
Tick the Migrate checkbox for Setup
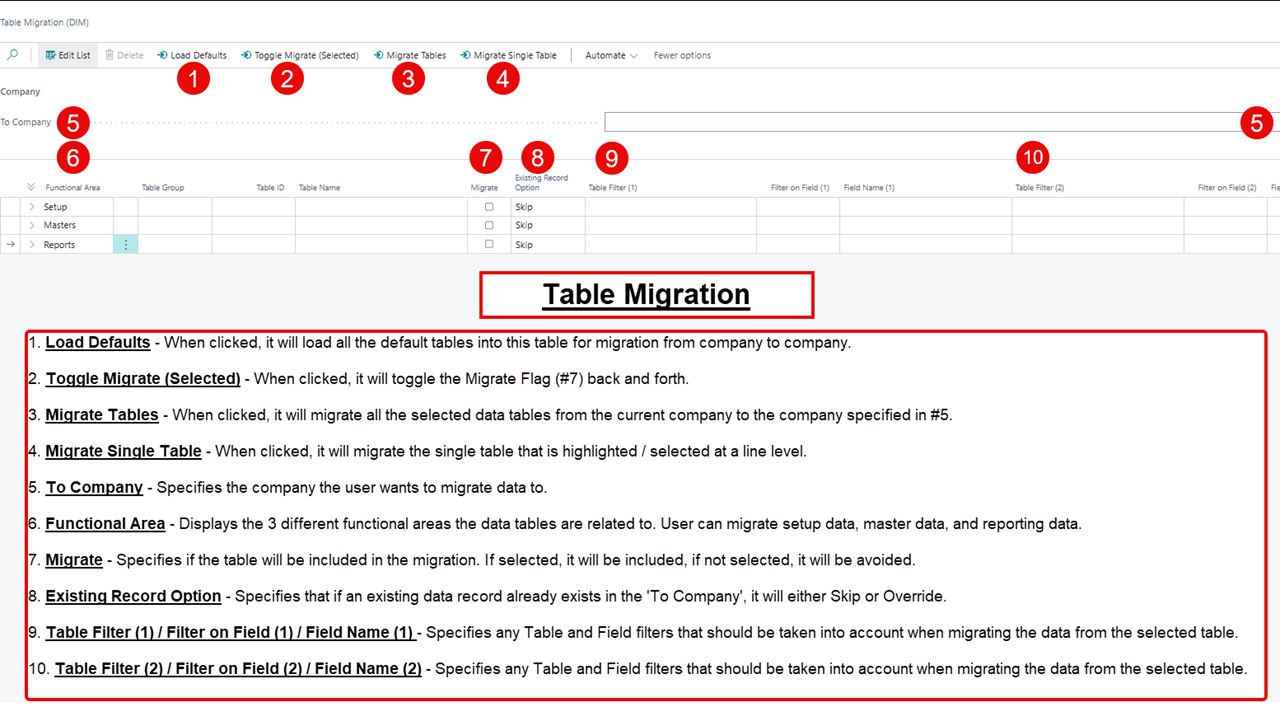point(489,206)
